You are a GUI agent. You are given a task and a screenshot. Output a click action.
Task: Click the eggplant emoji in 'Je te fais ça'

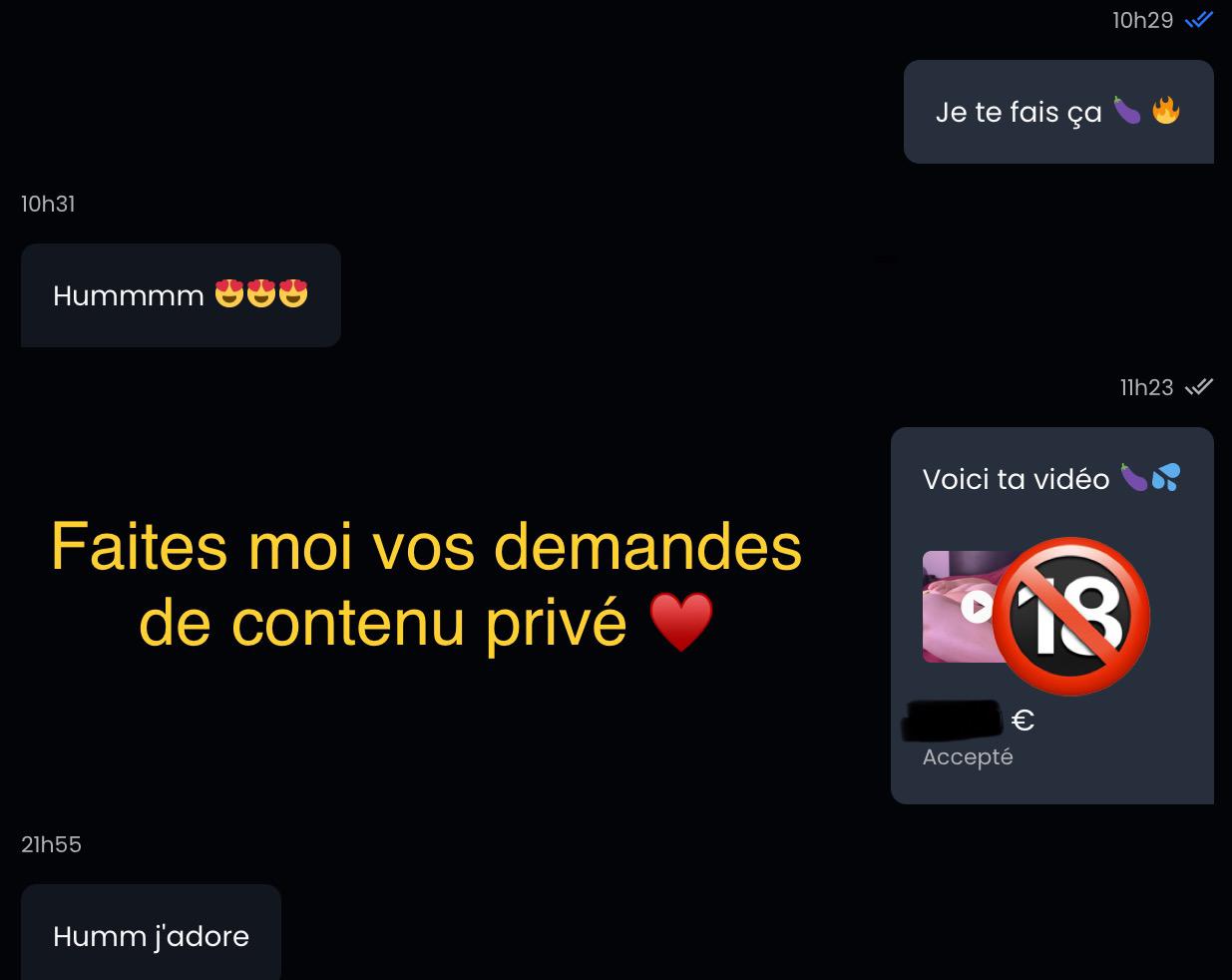1127,110
